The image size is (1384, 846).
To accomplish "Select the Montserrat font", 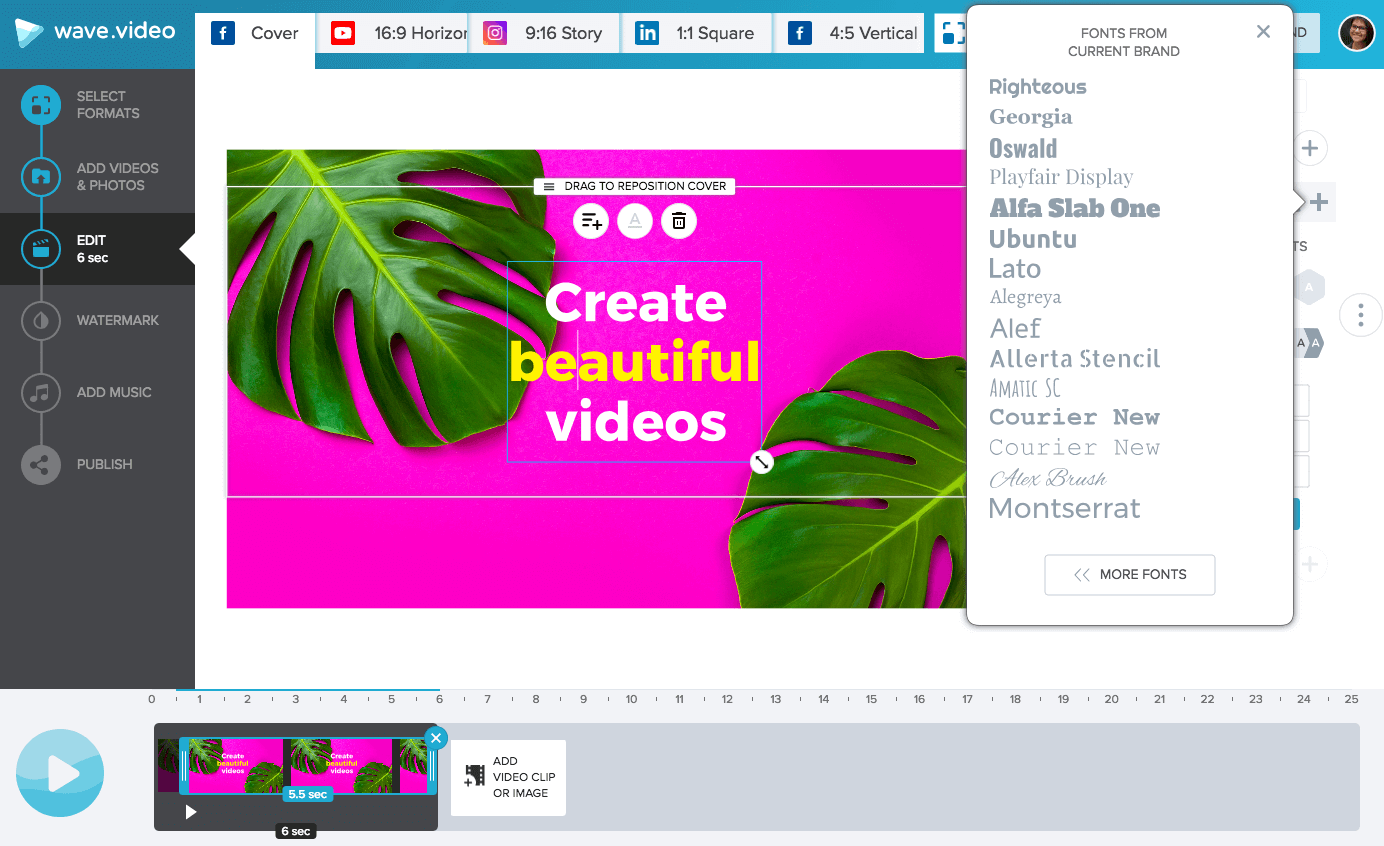I will (x=1063, y=508).
